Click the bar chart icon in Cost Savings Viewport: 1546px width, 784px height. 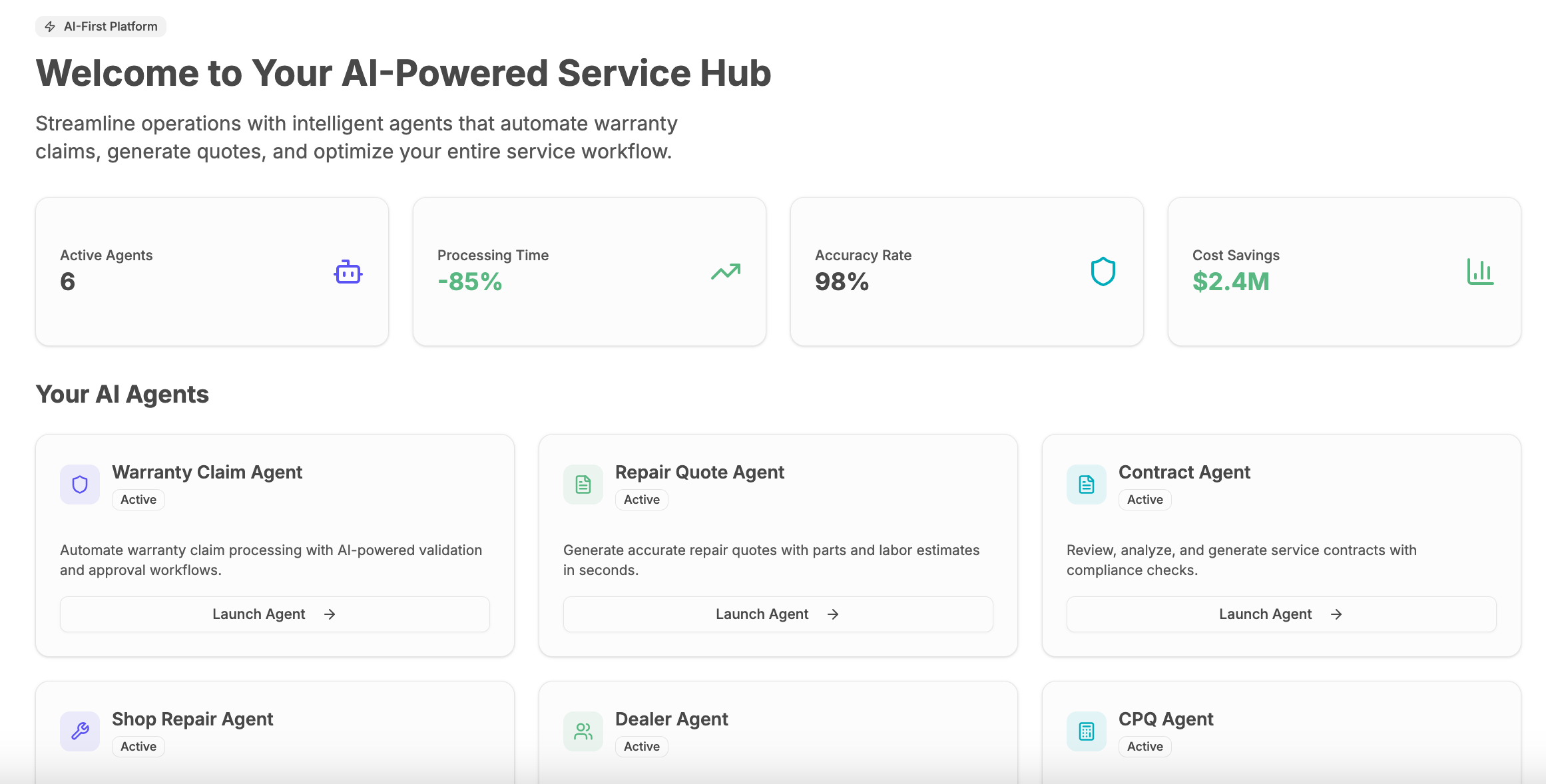(1480, 272)
